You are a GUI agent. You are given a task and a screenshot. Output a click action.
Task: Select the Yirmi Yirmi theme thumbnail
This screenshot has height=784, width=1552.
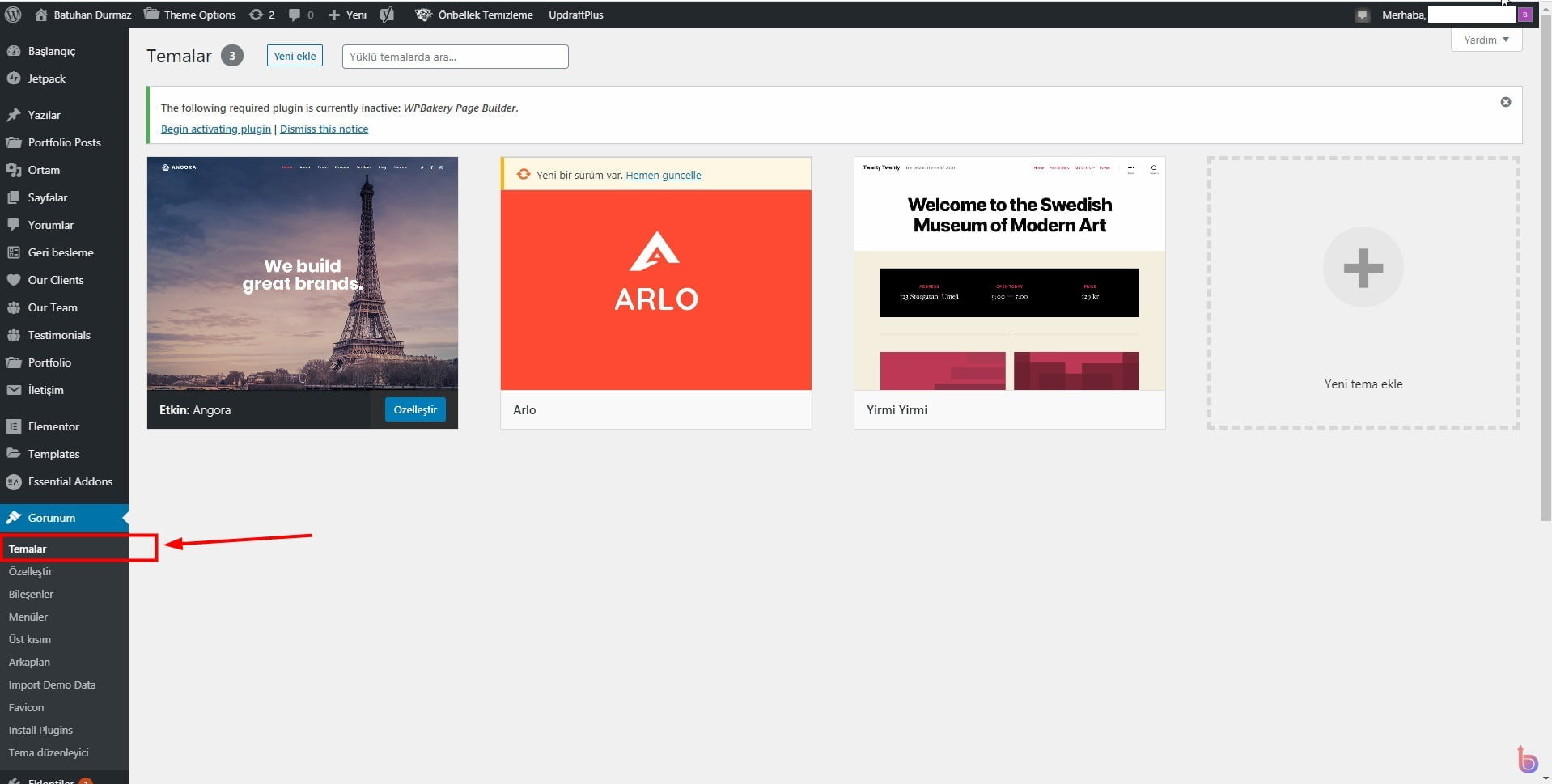coord(1010,273)
